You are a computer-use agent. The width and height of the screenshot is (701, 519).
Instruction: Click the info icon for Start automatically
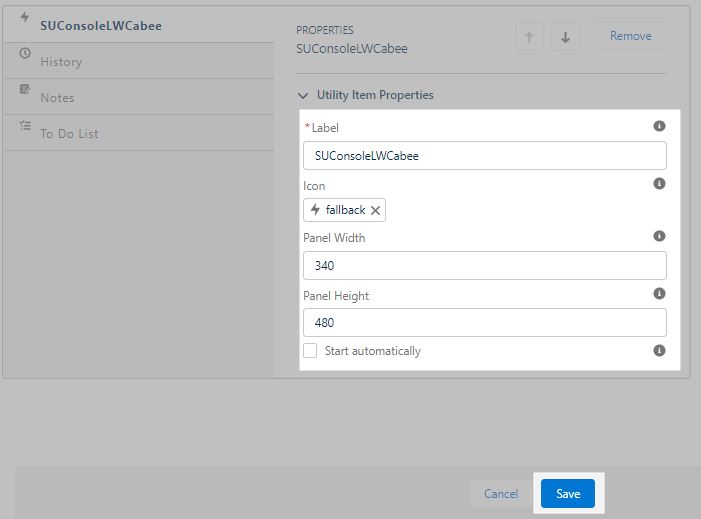(x=659, y=351)
